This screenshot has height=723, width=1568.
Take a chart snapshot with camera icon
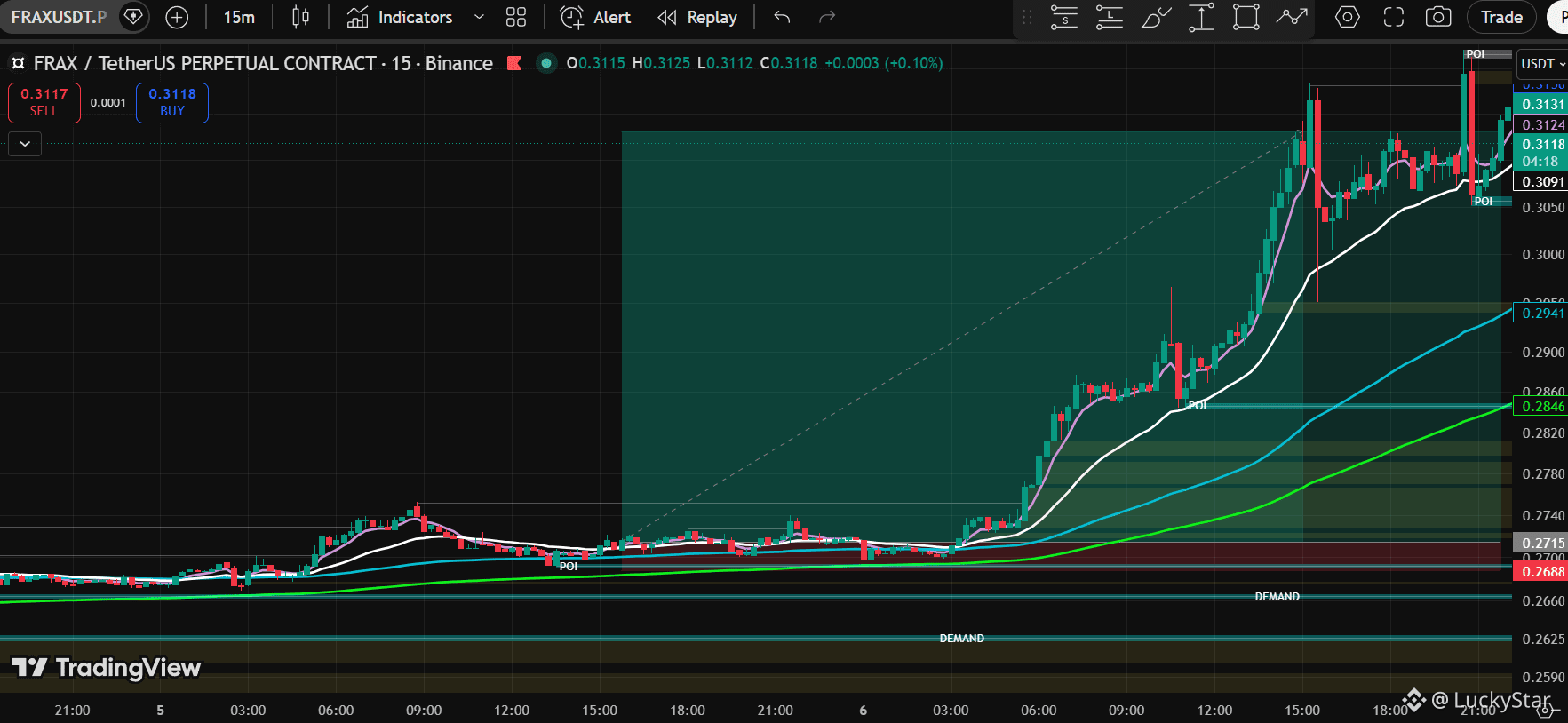pos(1438,17)
